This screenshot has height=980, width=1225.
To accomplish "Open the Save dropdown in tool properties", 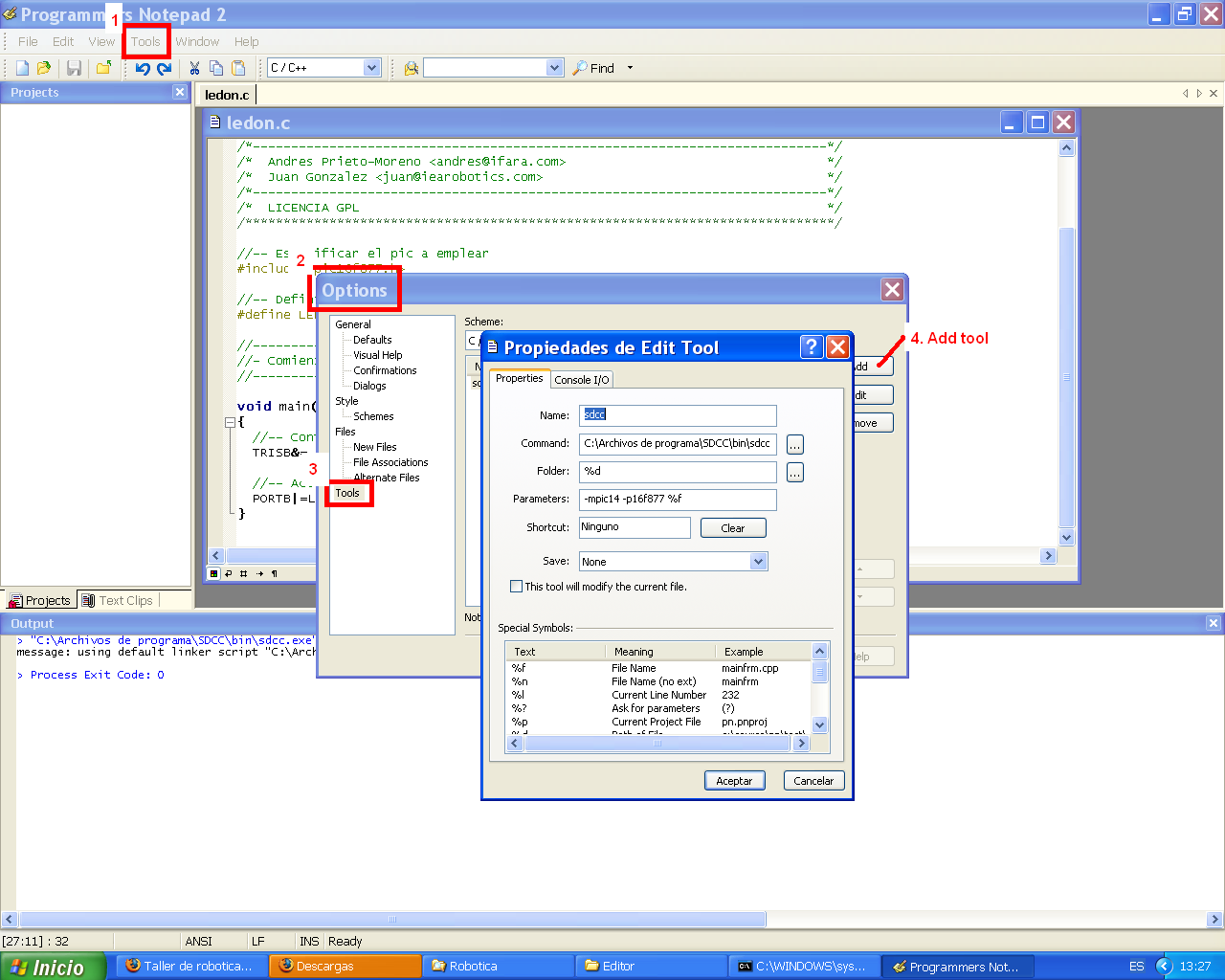I will coord(758,562).
